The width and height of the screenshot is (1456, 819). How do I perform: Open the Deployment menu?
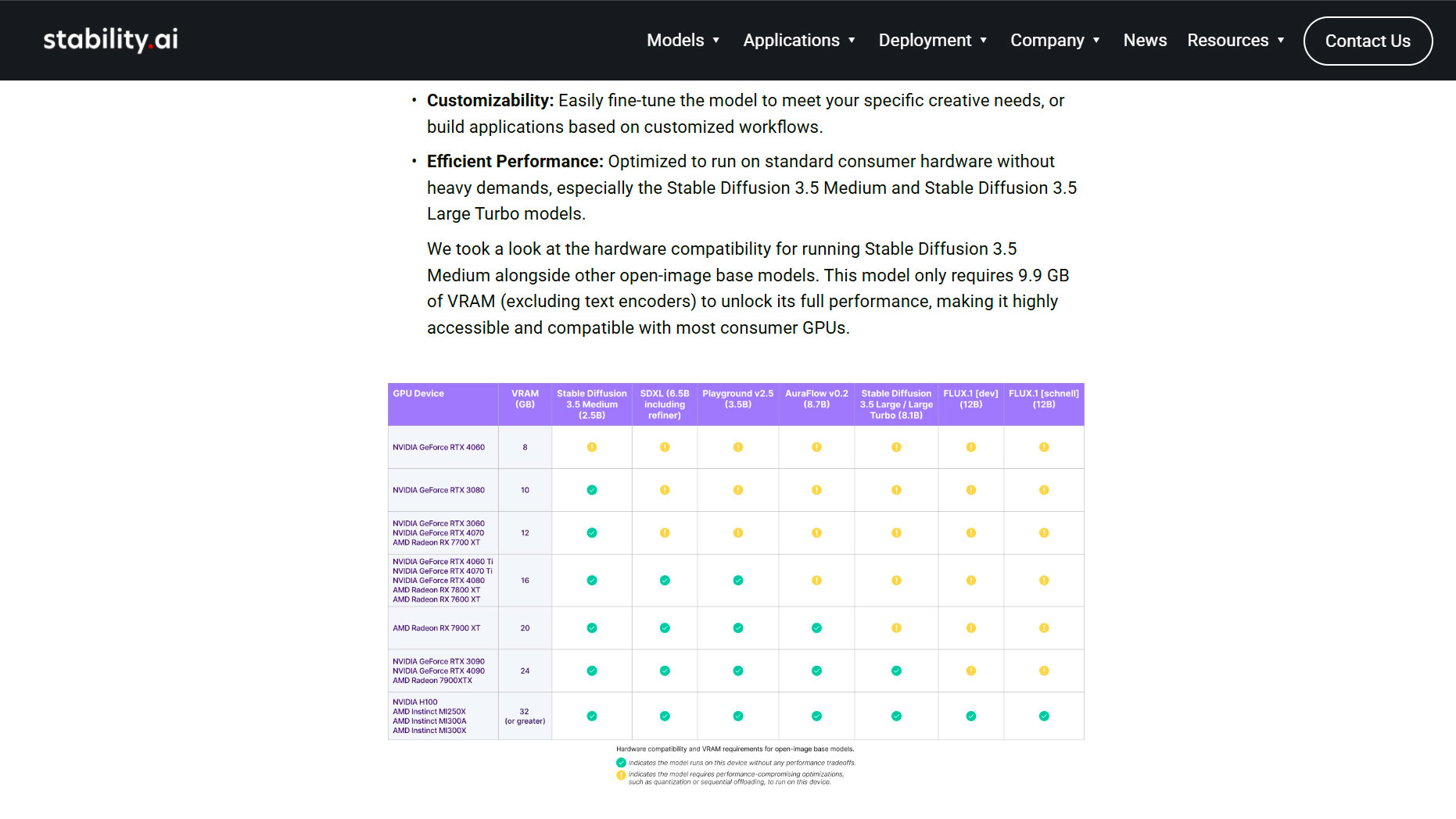(933, 41)
